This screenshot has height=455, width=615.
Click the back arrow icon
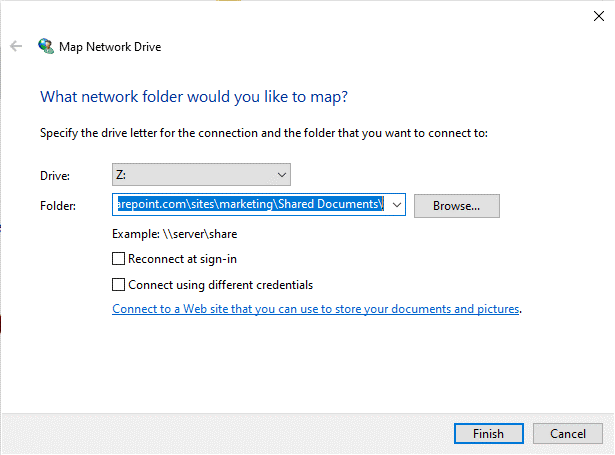tap(16, 46)
